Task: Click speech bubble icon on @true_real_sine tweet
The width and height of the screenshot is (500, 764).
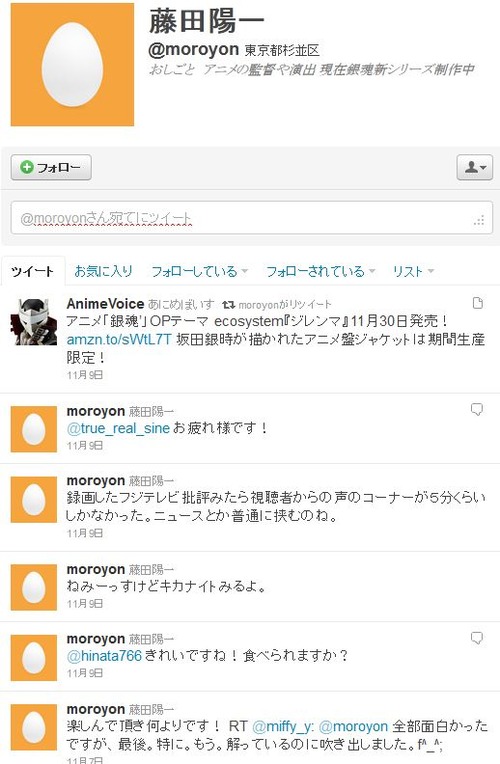Action: click(477, 410)
